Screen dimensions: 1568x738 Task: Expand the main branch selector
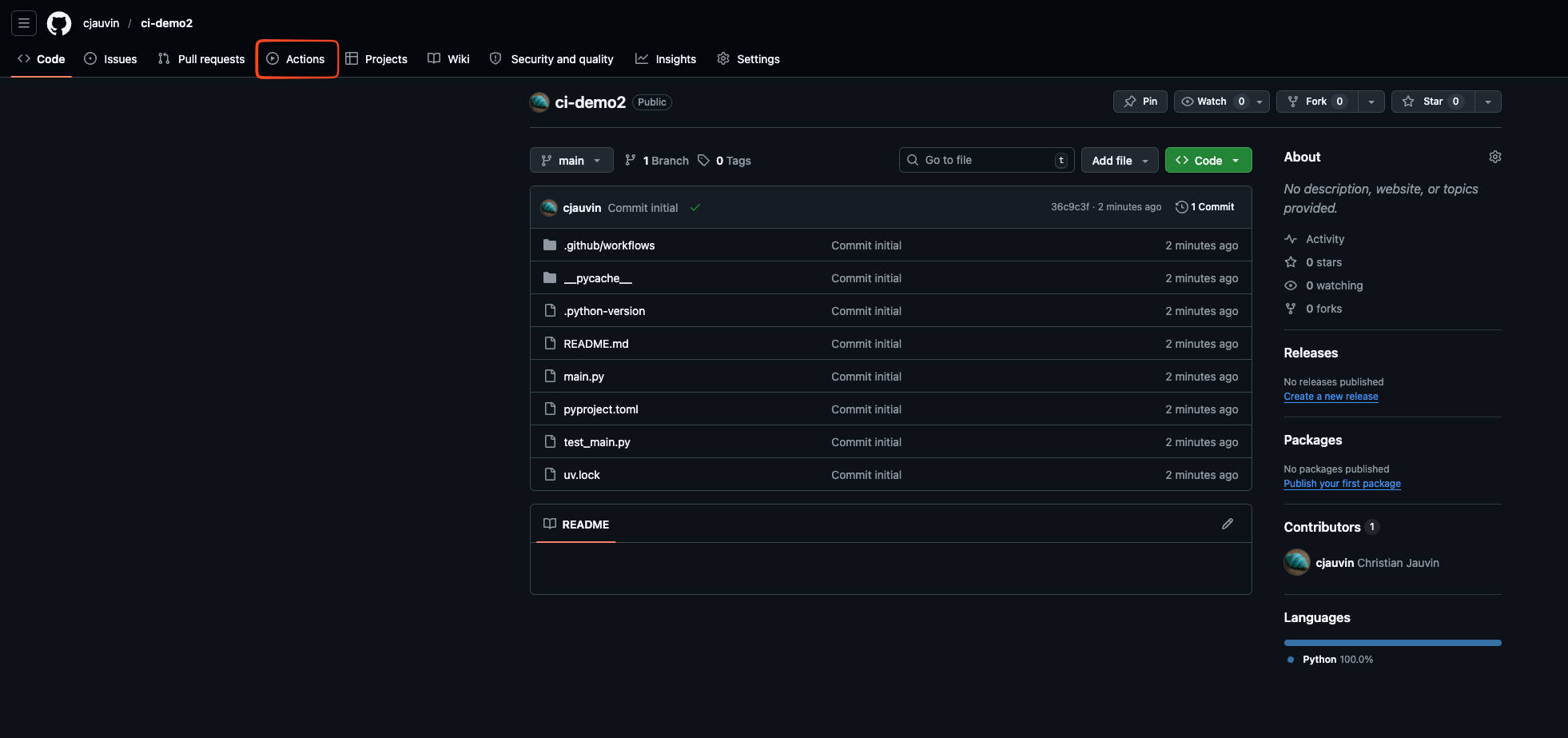(x=571, y=161)
